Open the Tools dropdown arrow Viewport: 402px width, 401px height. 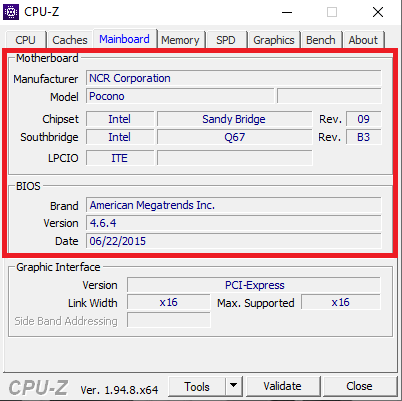[x=233, y=386]
